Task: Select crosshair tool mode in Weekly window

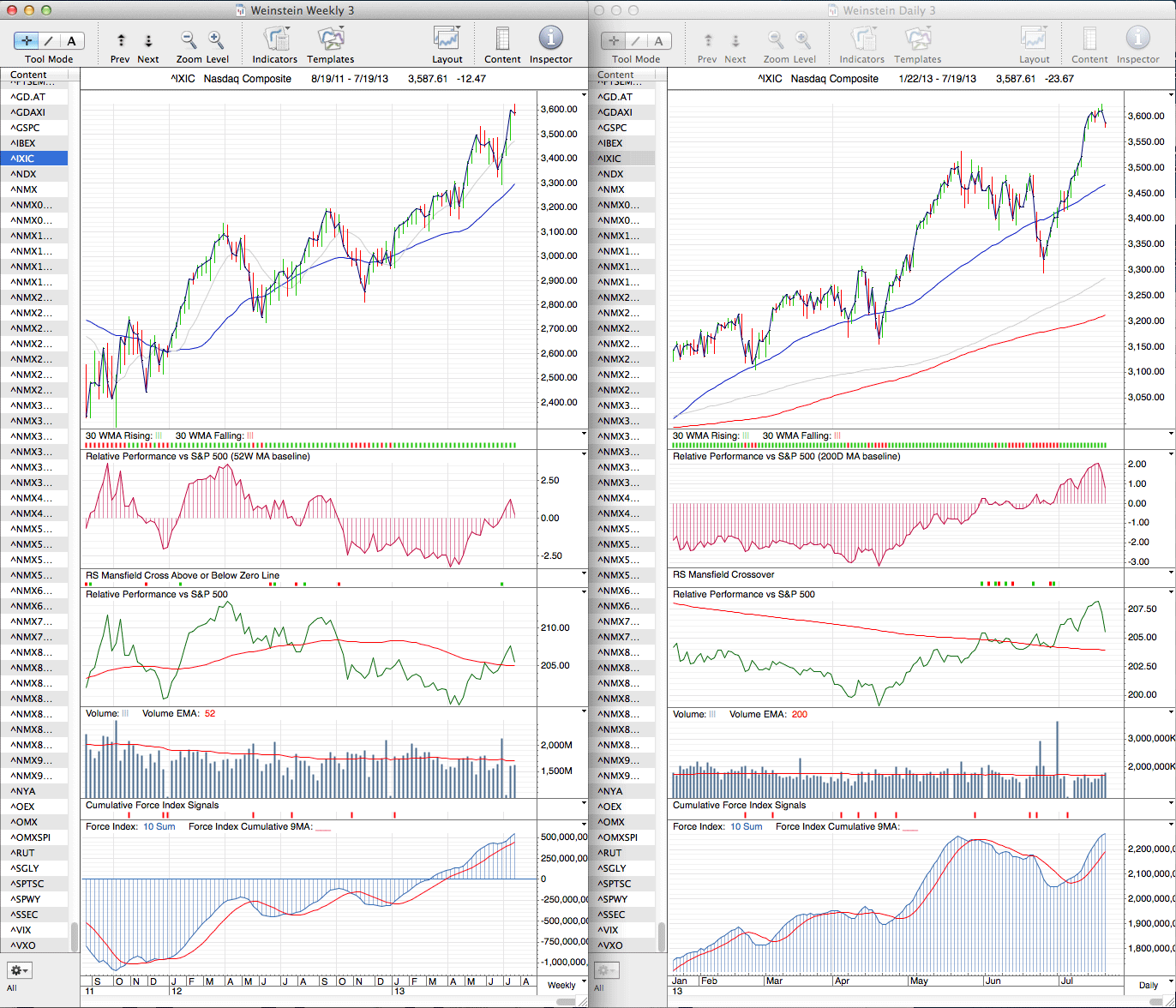Action: [26, 41]
